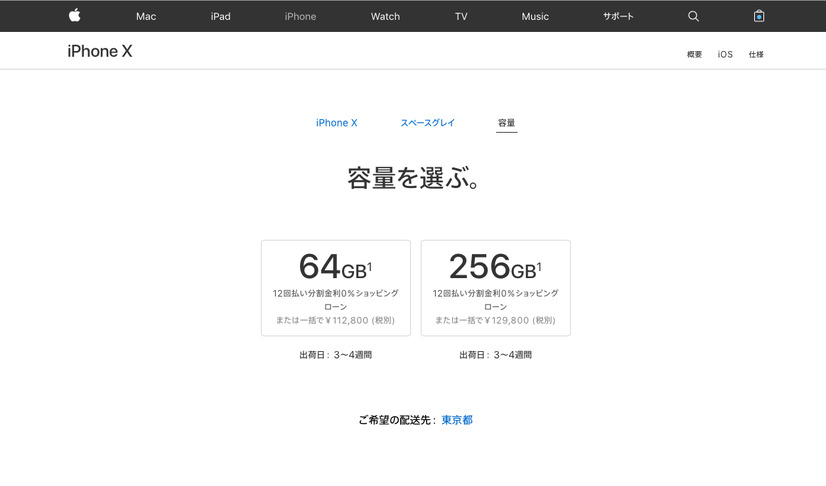826x486 pixels.
Task: Open Music in top navigation
Action: tap(535, 16)
